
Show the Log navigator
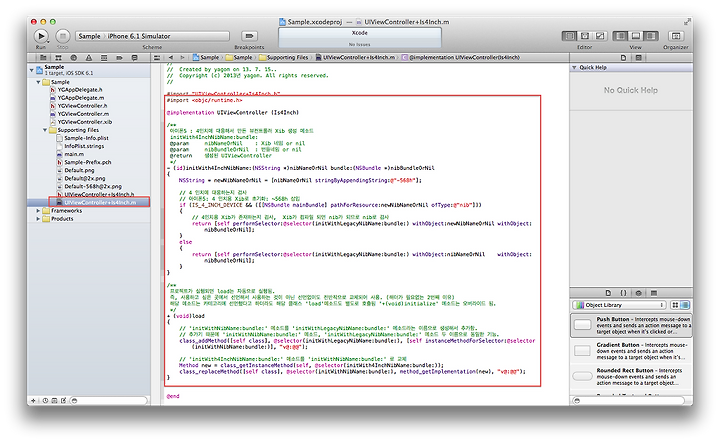pos(135,58)
